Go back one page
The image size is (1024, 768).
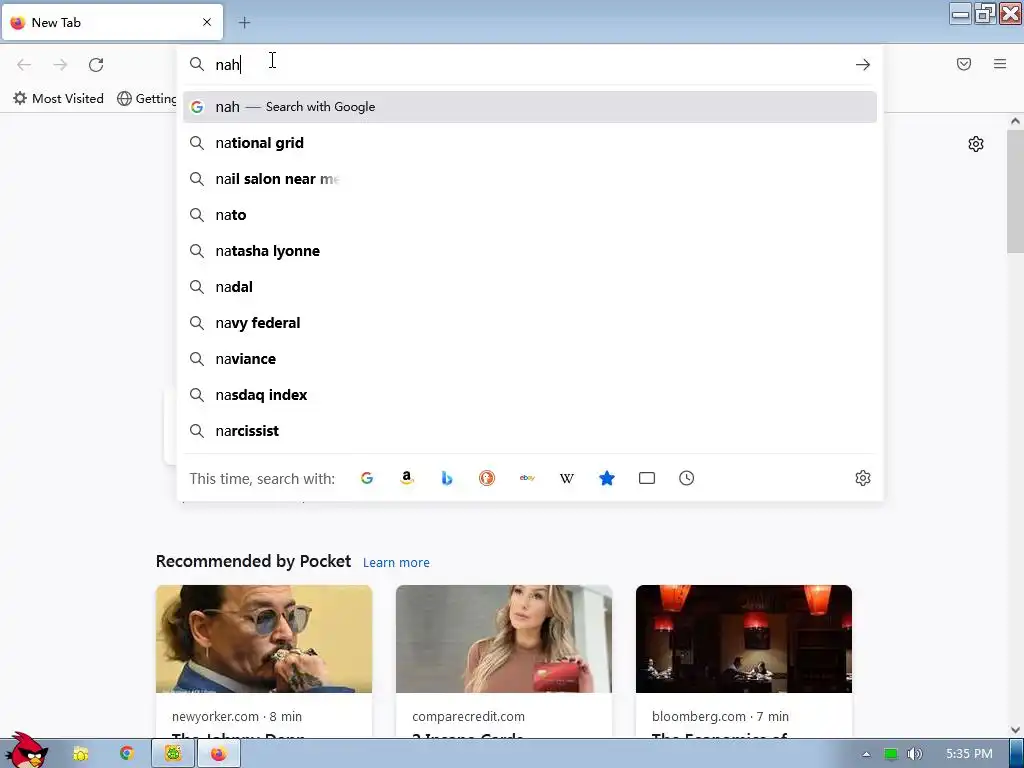click(x=24, y=65)
